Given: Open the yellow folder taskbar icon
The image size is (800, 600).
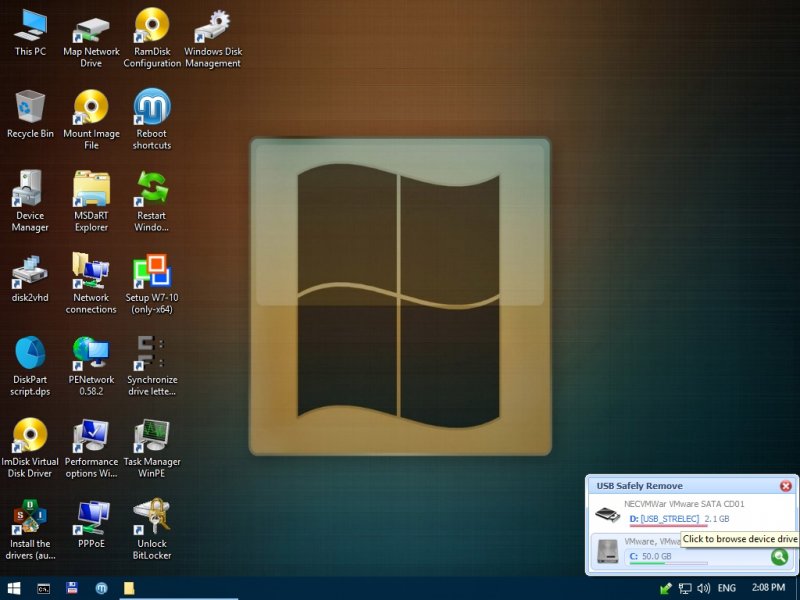Looking at the screenshot, I should pos(129,588).
